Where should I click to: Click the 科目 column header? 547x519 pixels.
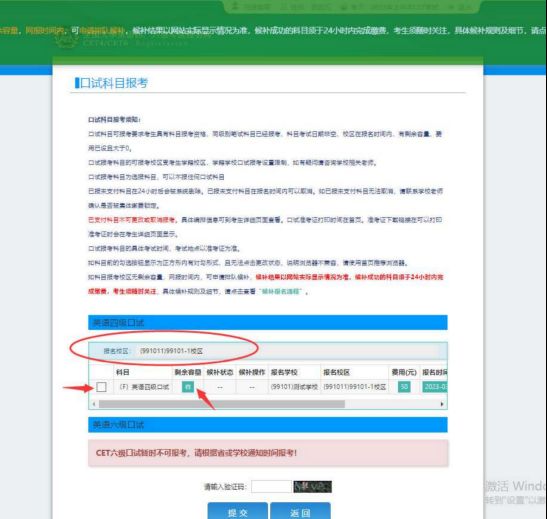coord(123,372)
